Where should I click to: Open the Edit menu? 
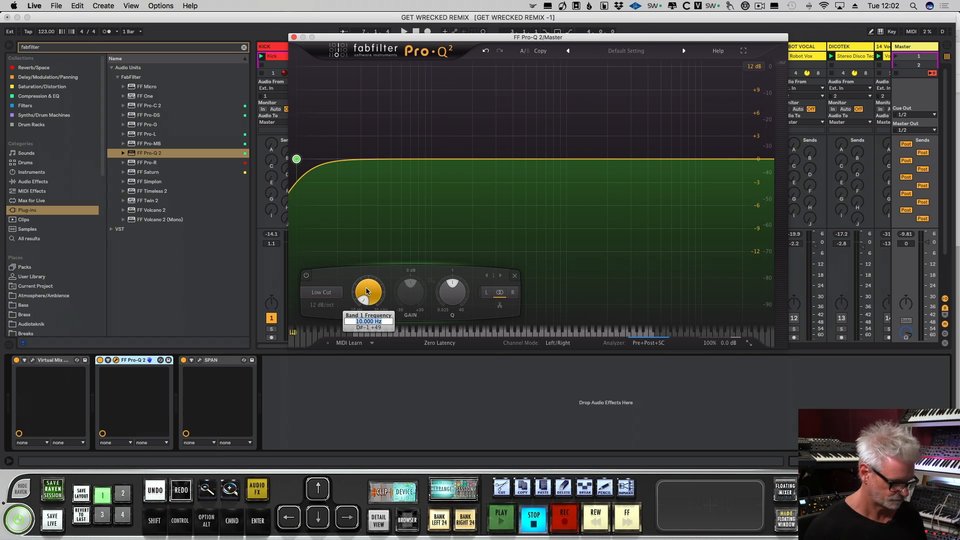pyautogui.click(x=77, y=6)
